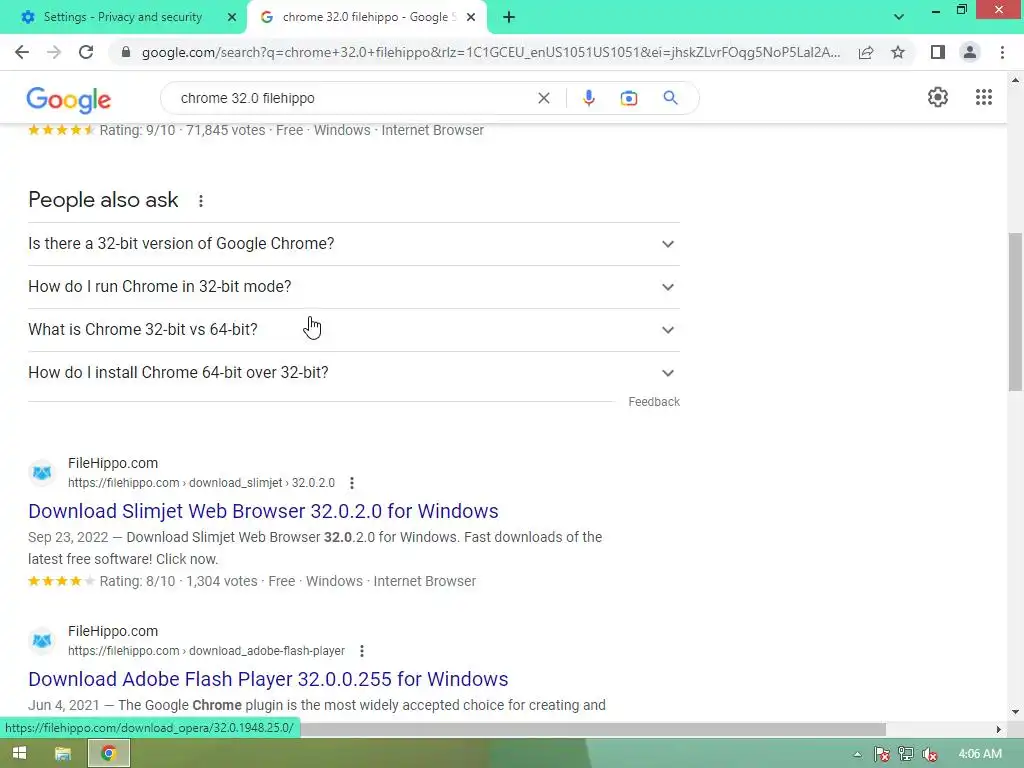This screenshot has height=768, width=1024.
Task: Click scroll-down arrow of page scrollbar
Action: click(x=1016, y=712)
